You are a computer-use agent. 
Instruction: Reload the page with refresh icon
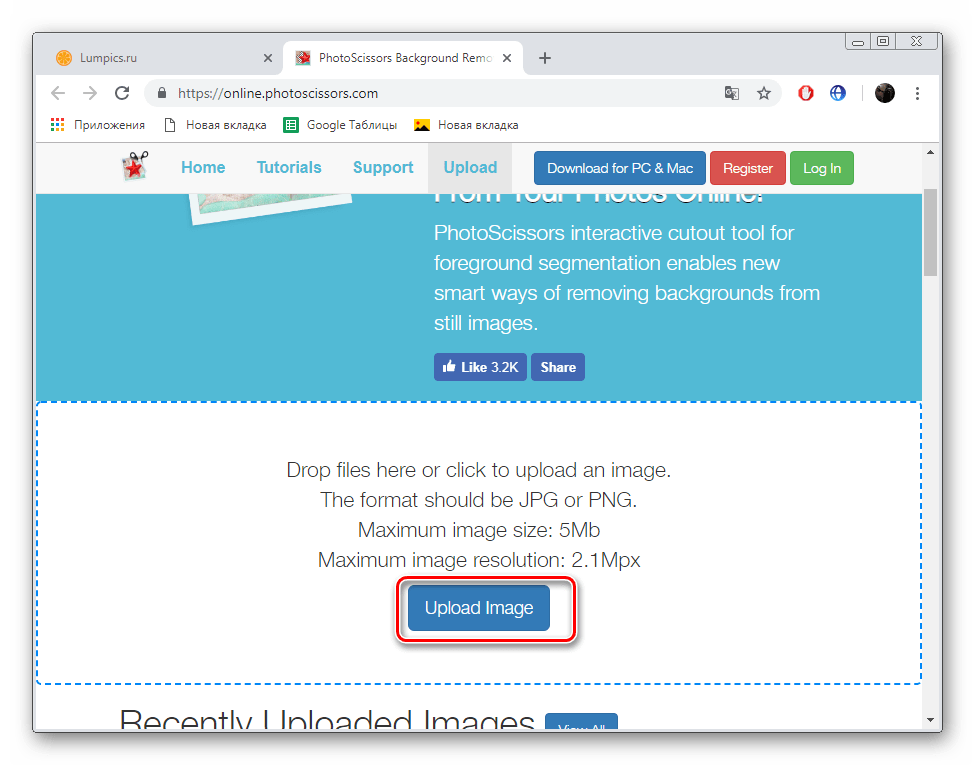click(x=122, y=93)
